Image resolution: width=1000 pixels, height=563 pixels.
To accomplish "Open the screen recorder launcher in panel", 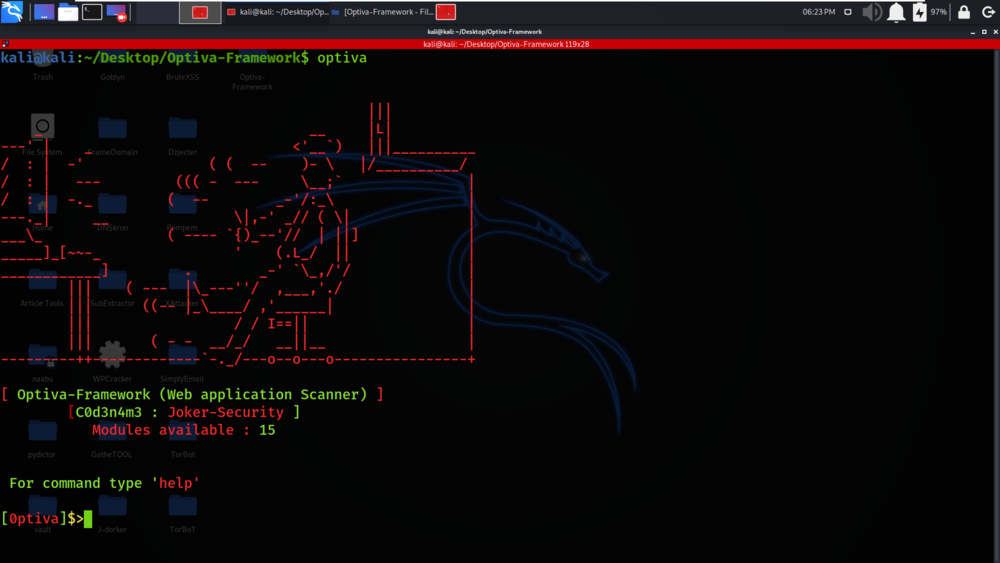I will coord(116,12).
